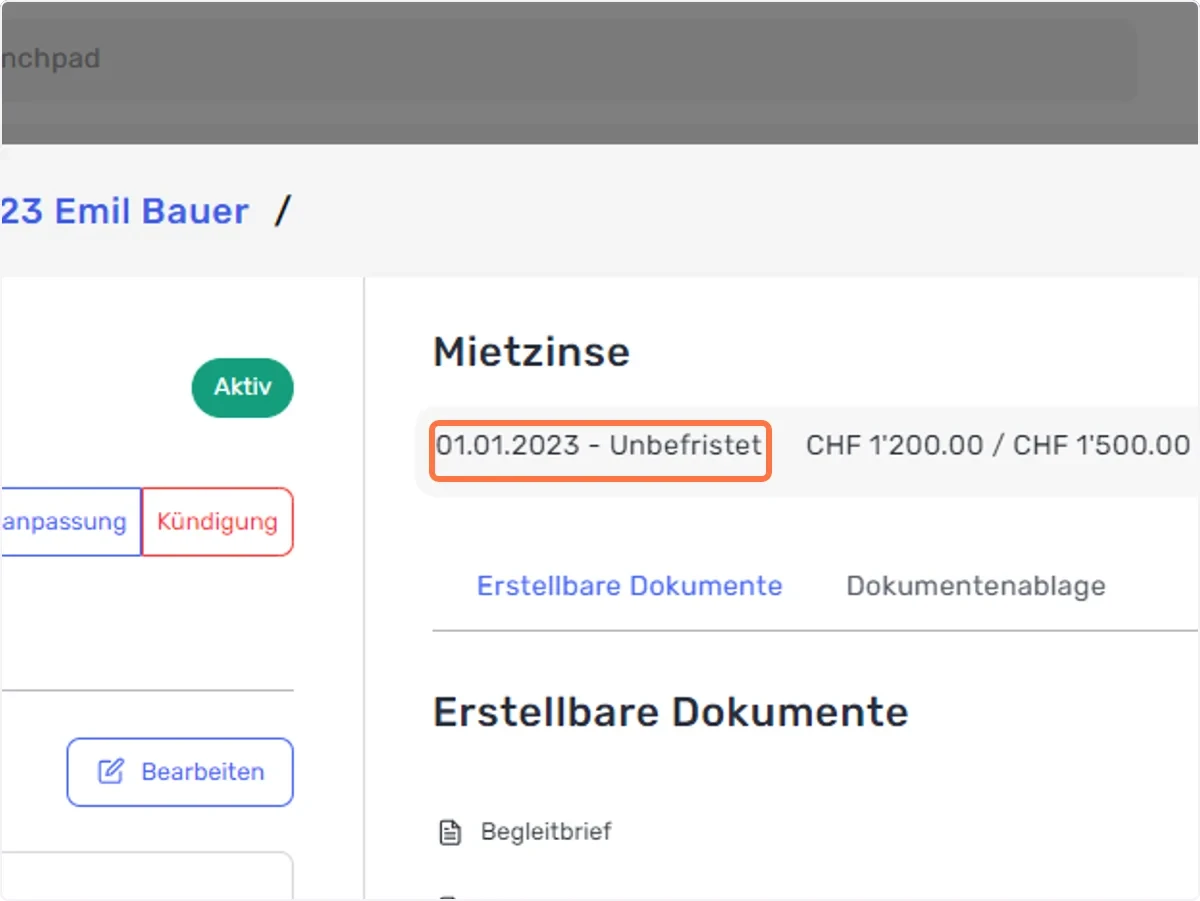The height and width of the screenshot is (901, 1200).
Task: Open the Begleitbrief document entry
Action: click(x=546, y=831)
